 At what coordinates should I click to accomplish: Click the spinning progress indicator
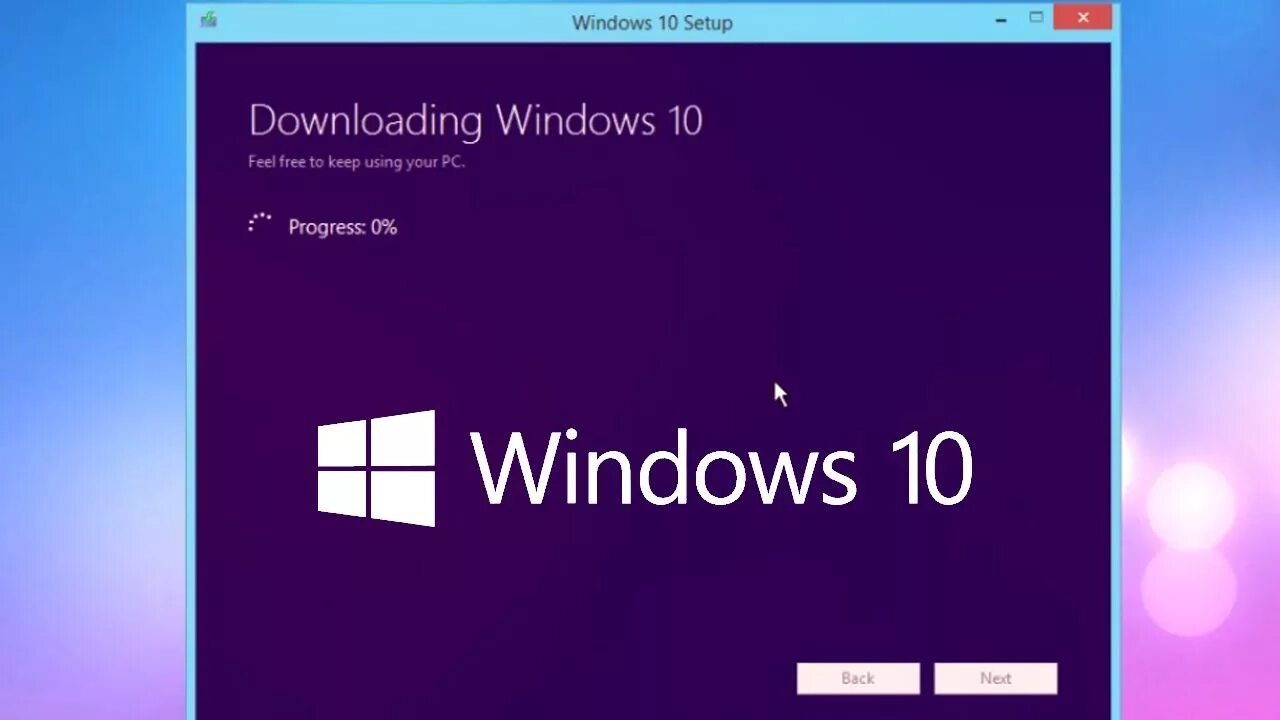[x=260, y=222]
